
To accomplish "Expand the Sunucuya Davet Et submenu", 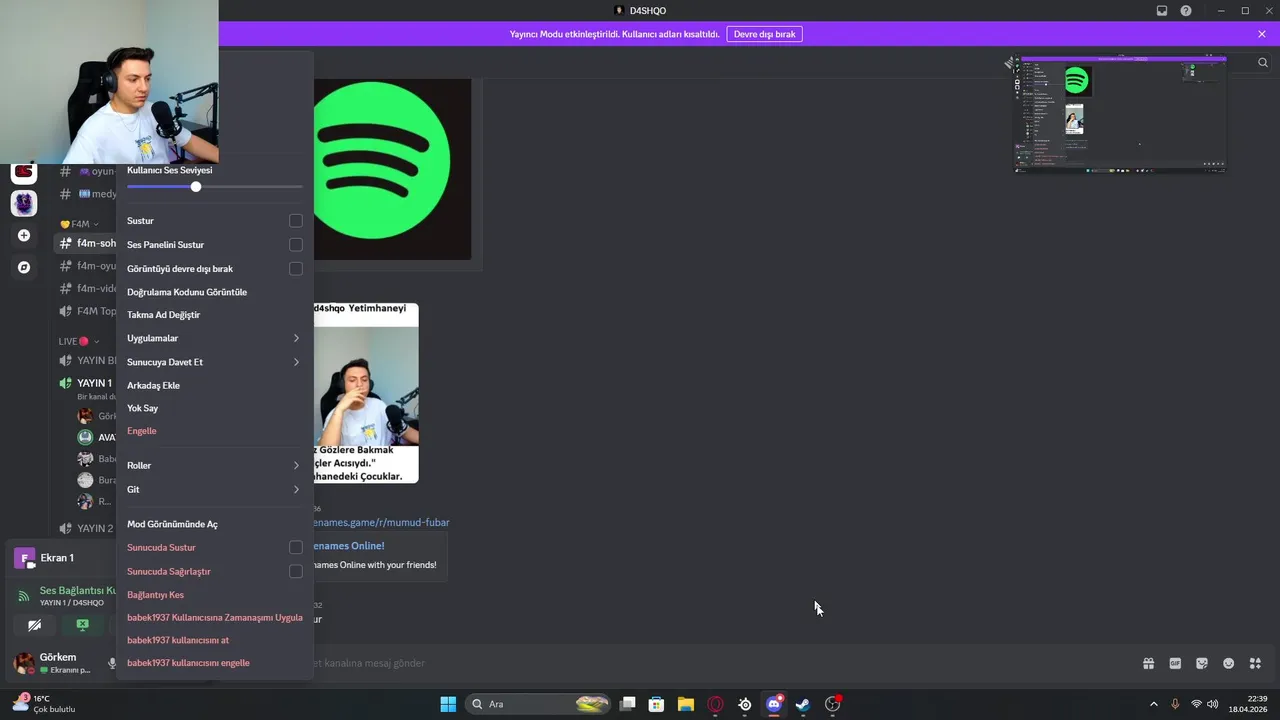I will (x=213, y=362).
